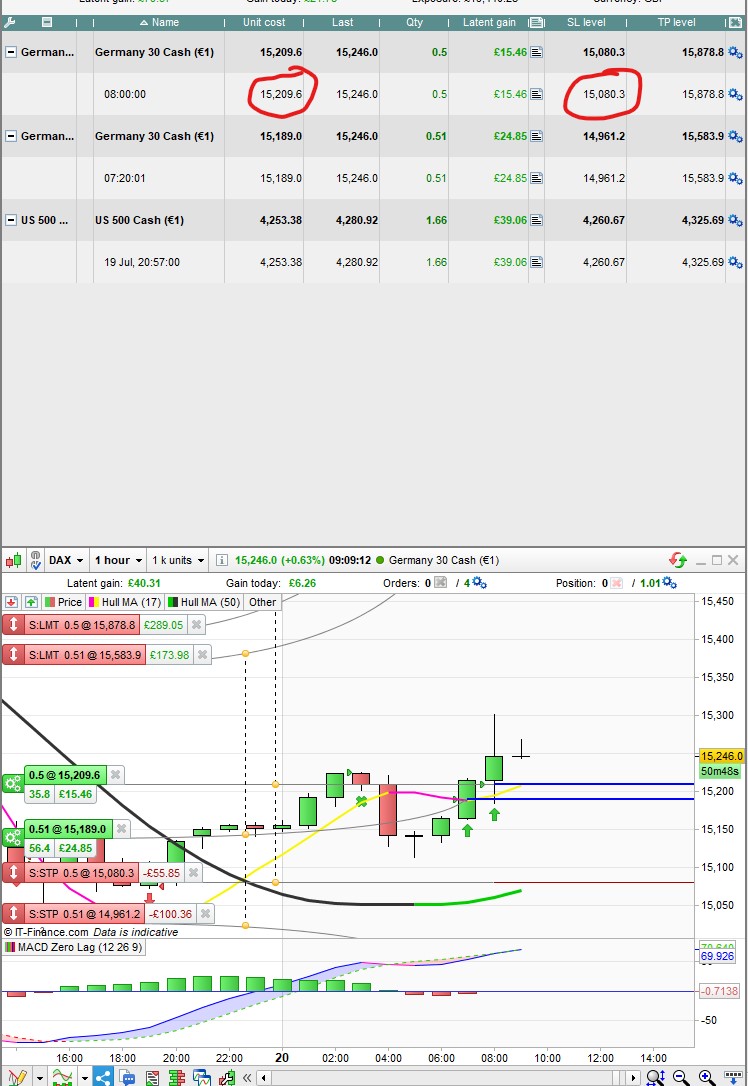
Task: Click the scrollbar left arrow button
Action: pyautogui.click(x=264, y=1078)
